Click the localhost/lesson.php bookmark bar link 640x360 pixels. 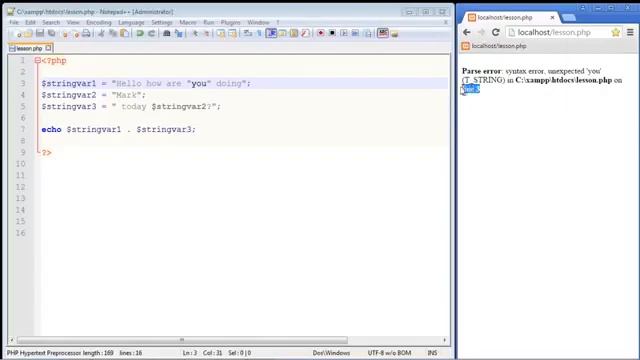[x=494, y=46]
